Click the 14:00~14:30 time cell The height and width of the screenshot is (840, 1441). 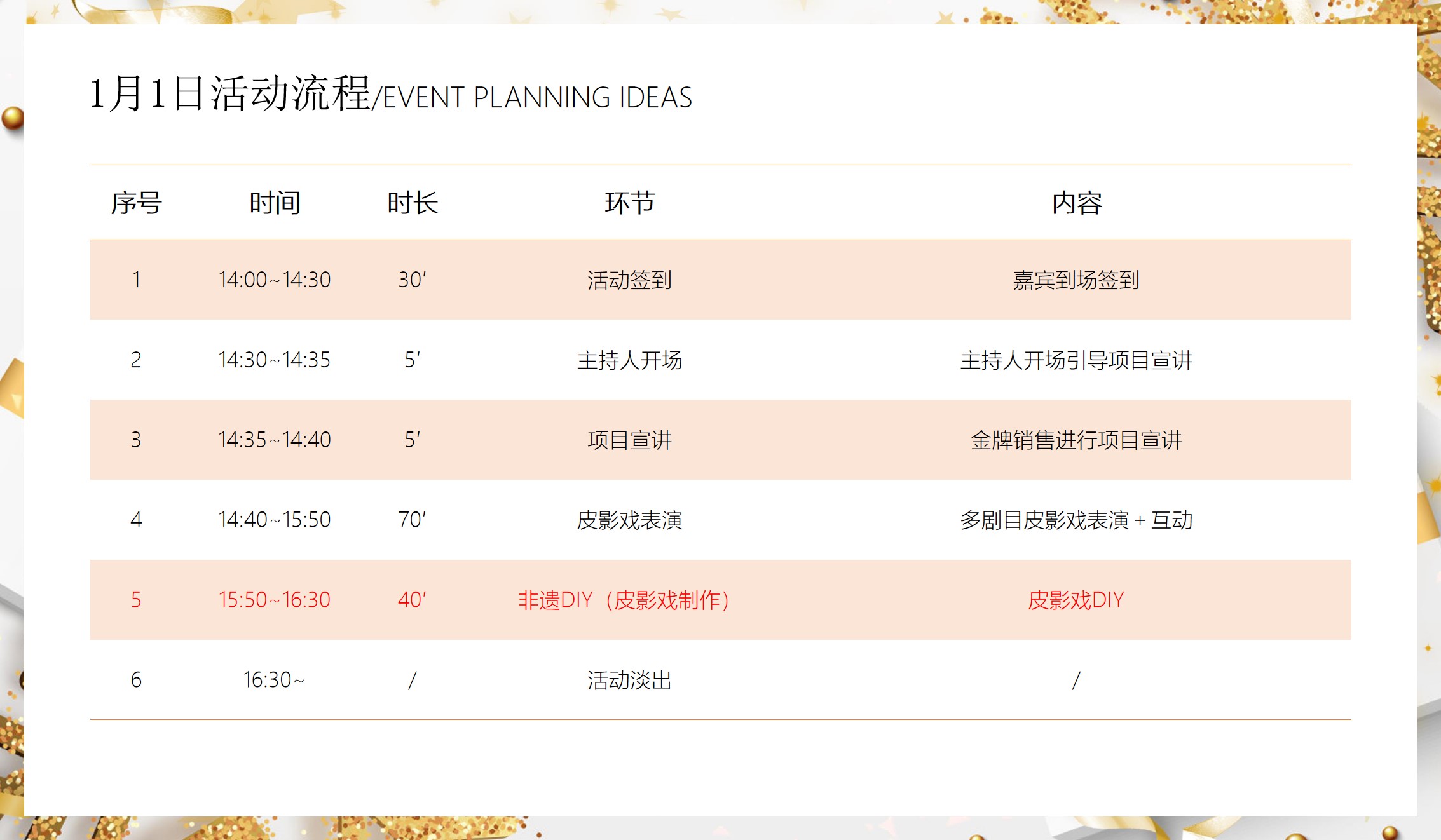pyautogui.click(x=275, y=280)
